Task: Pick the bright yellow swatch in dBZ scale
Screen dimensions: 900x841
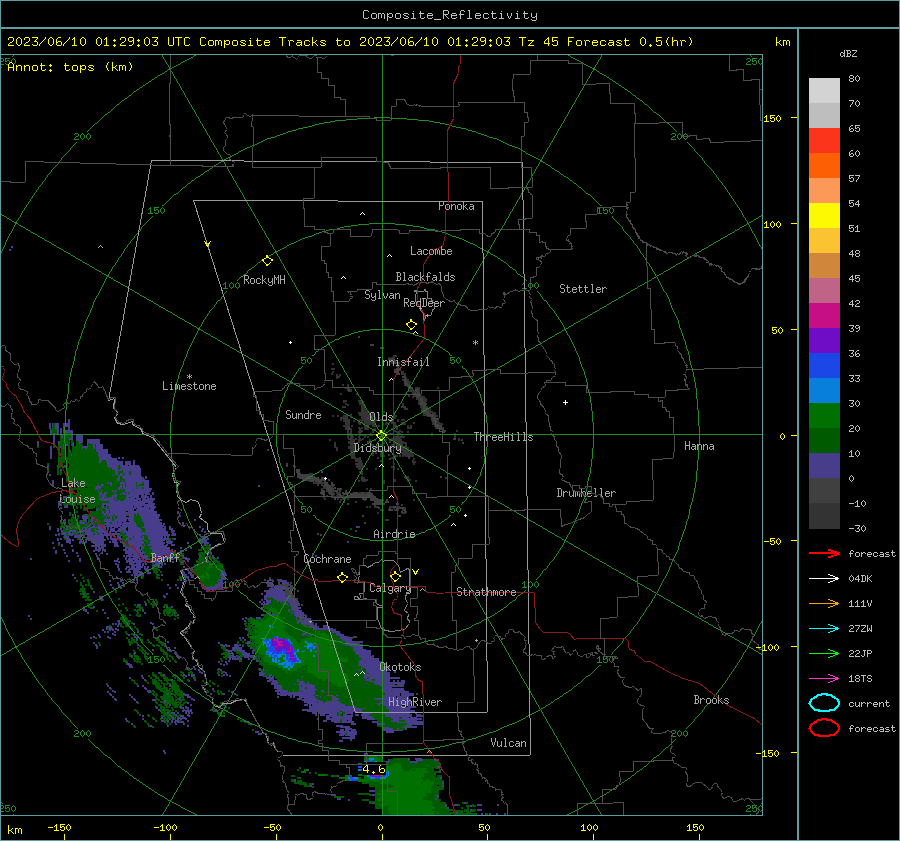Action: pos(824,215)
